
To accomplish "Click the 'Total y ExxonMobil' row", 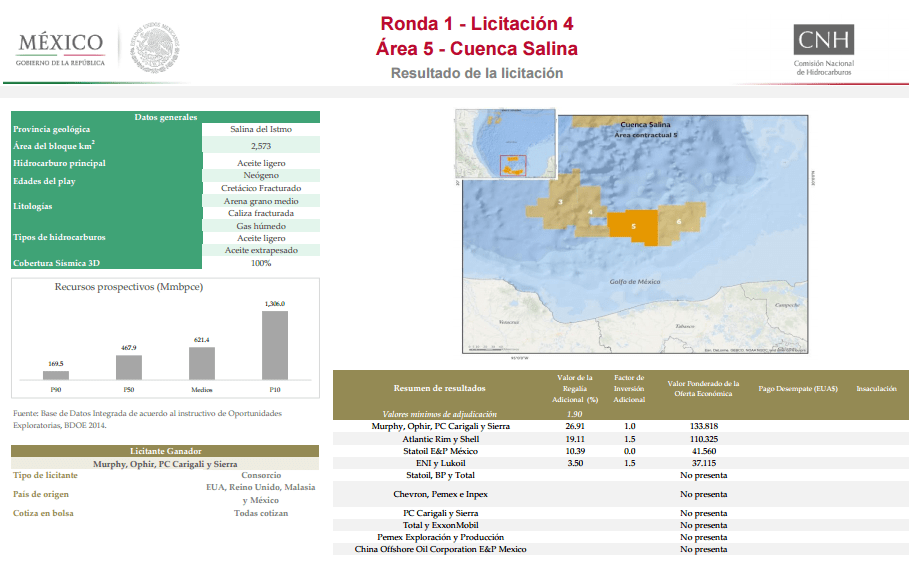I will [x=621, y=525].
